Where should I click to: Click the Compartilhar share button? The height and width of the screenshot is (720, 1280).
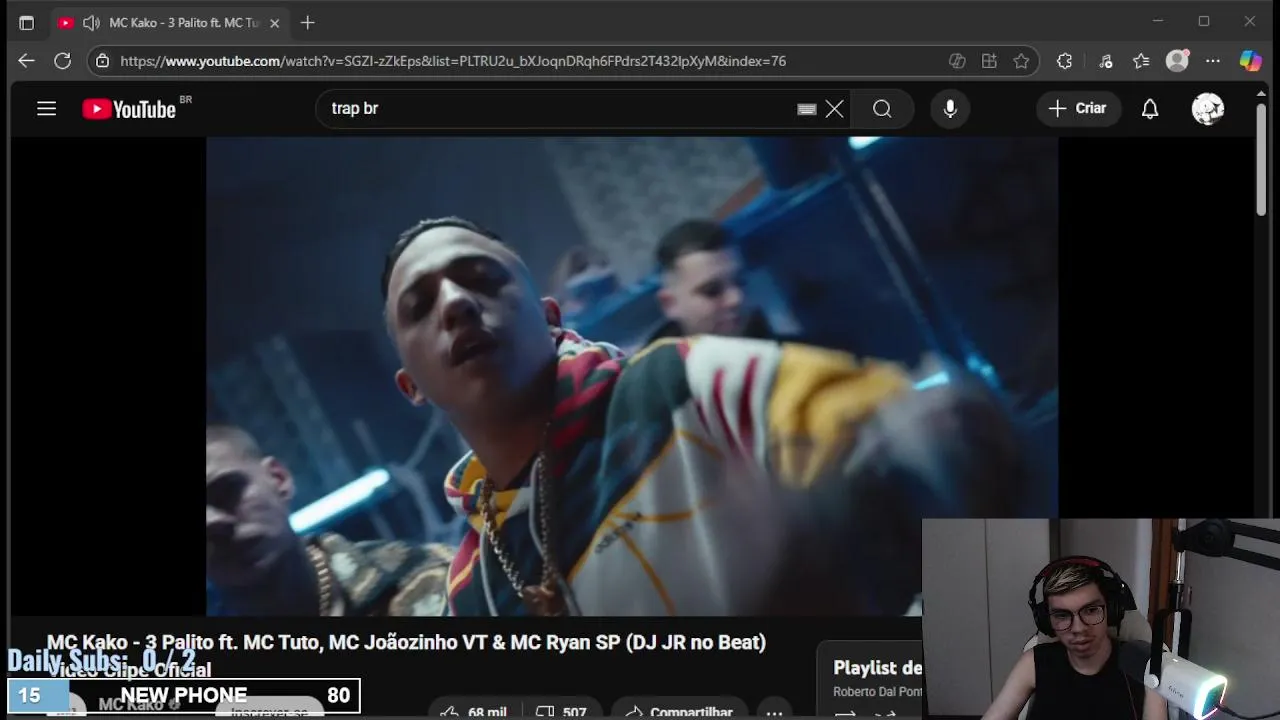tap(679, 711)
